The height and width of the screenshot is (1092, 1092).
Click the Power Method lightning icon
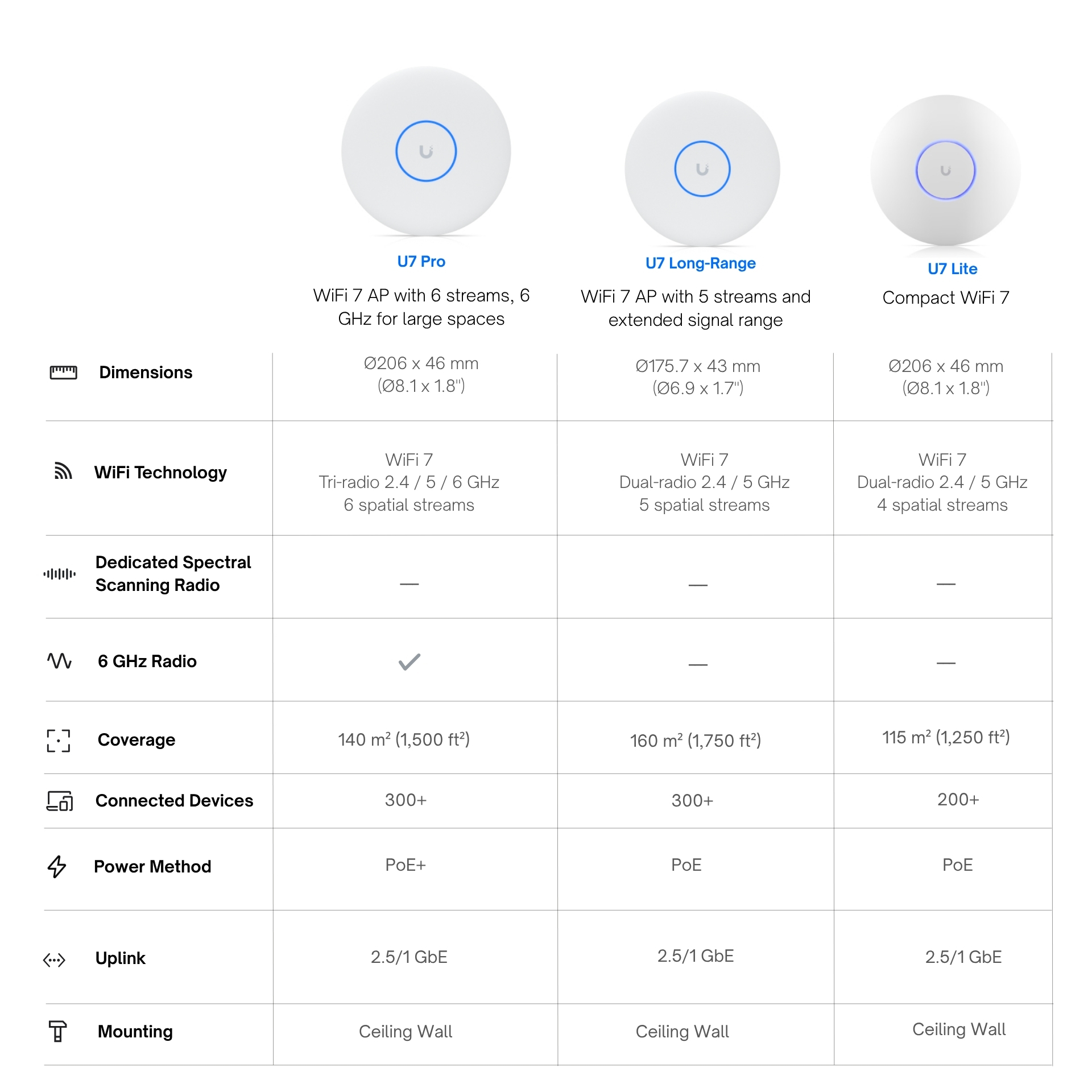coord(57,867)
